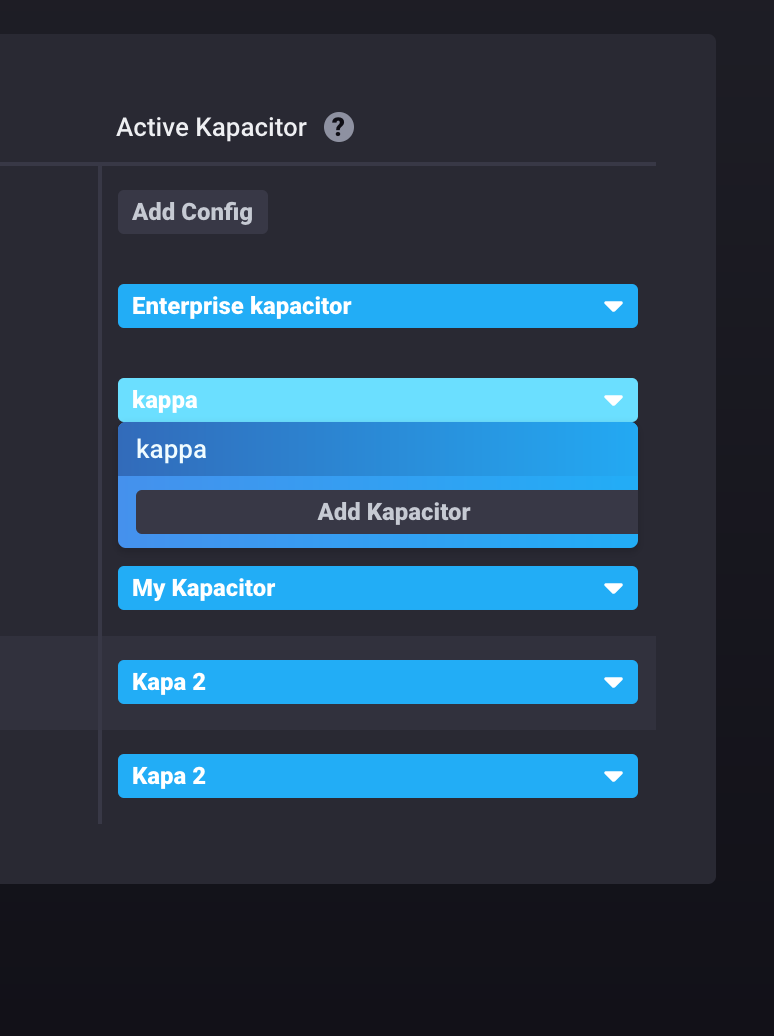This screenshot has width=774, height=1036.
Task: Click the Active Kapacitor heading
Action: (210, 127)
